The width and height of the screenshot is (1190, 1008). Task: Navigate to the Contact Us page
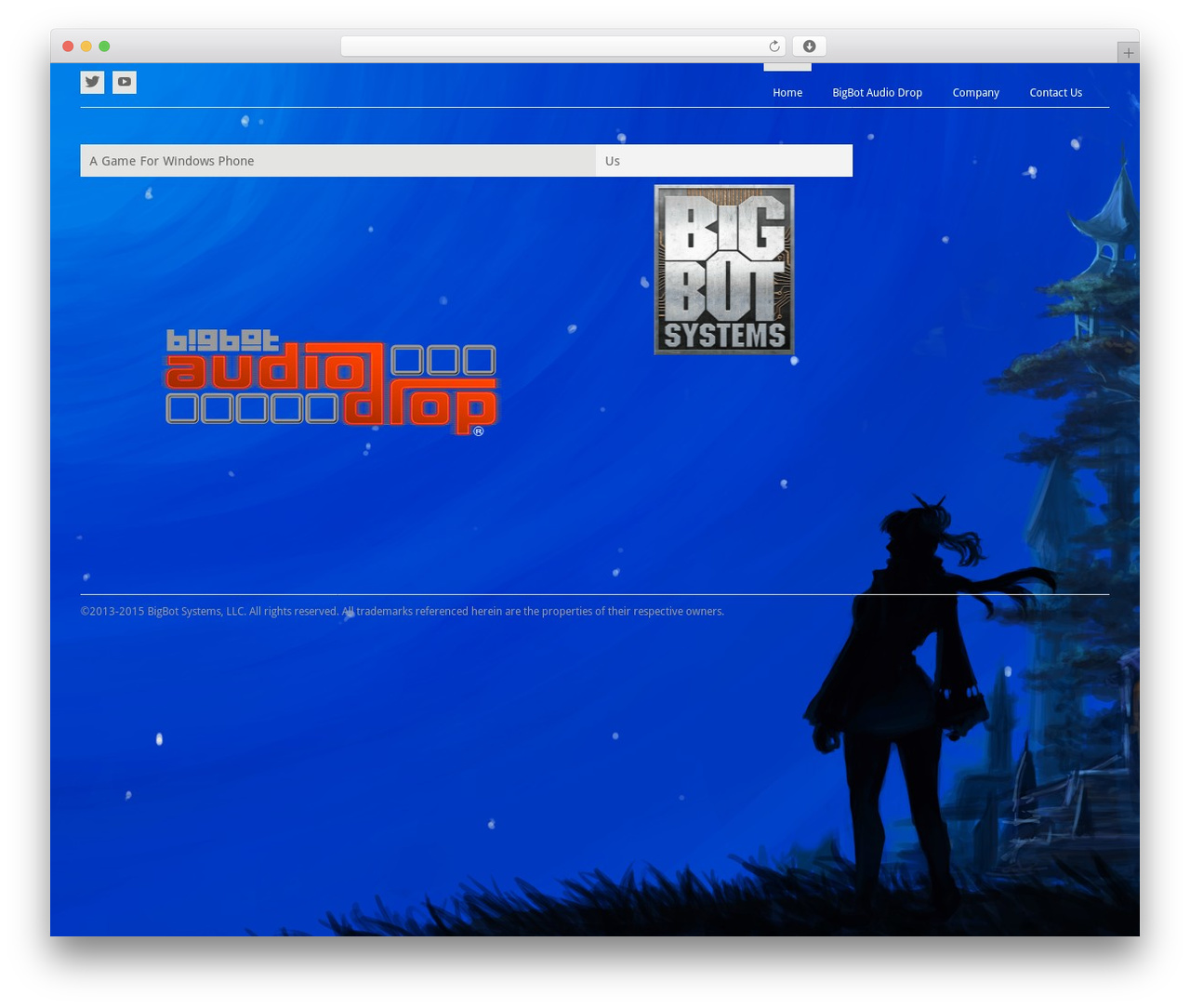1055,93
